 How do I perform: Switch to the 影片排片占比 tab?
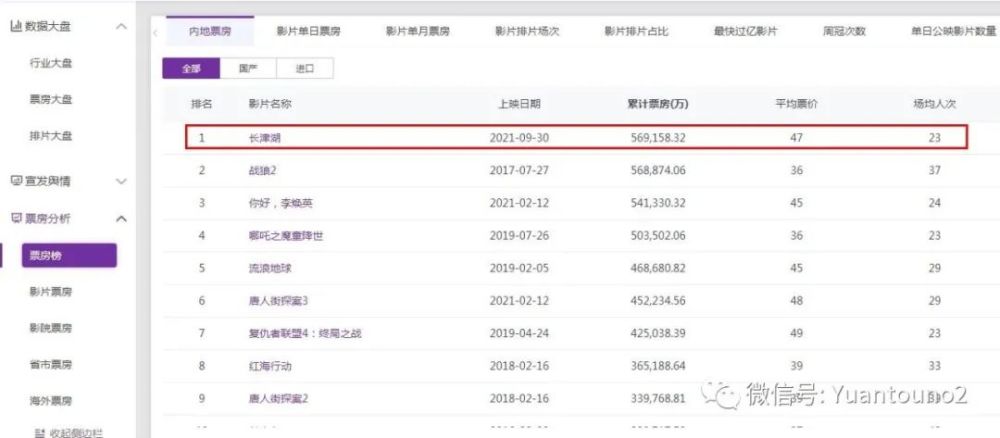[x=636, y=31]
